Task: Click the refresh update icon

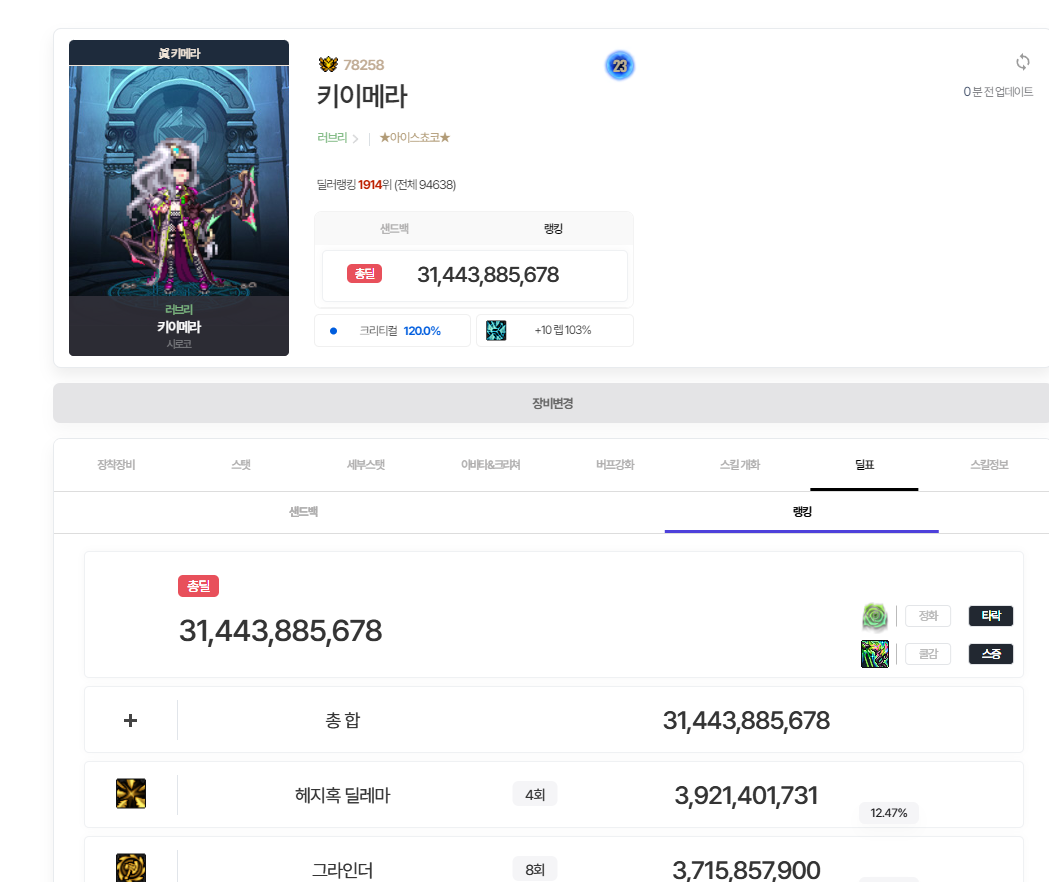Action: pos(1022,62)
